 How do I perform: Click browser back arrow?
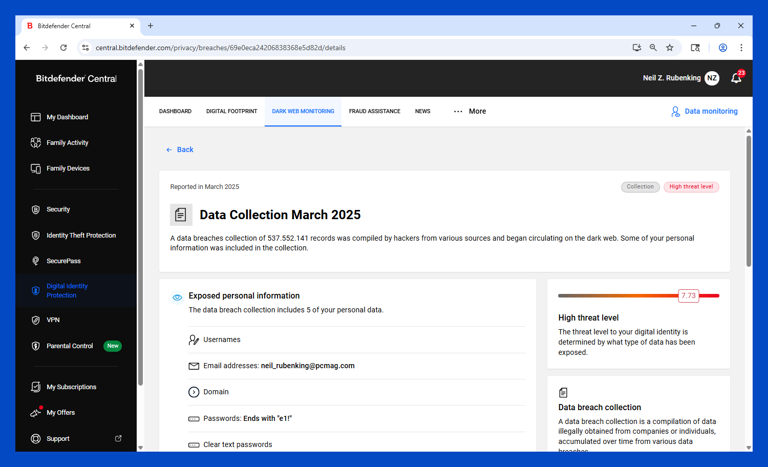click(27, 48)
